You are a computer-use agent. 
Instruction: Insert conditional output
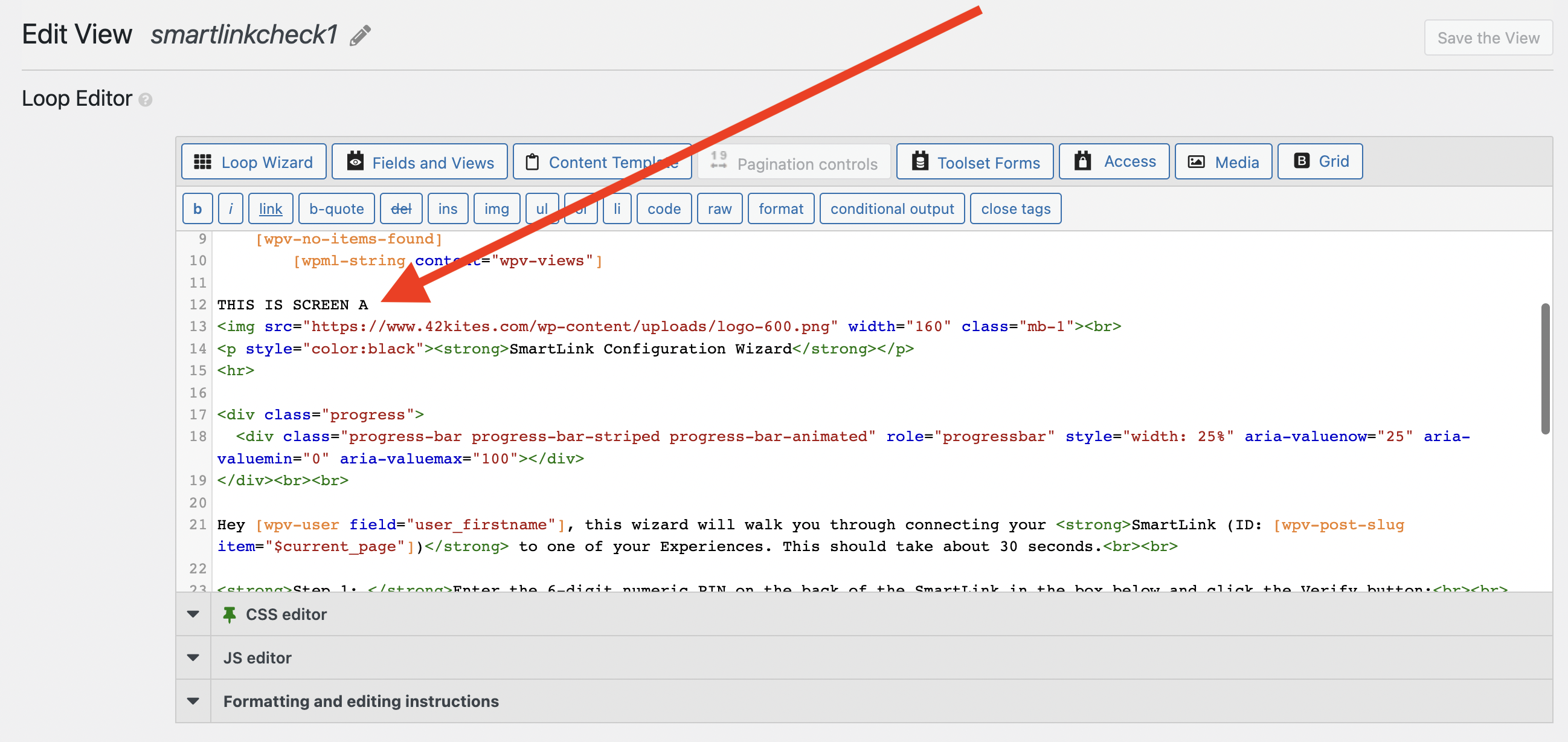892,209
